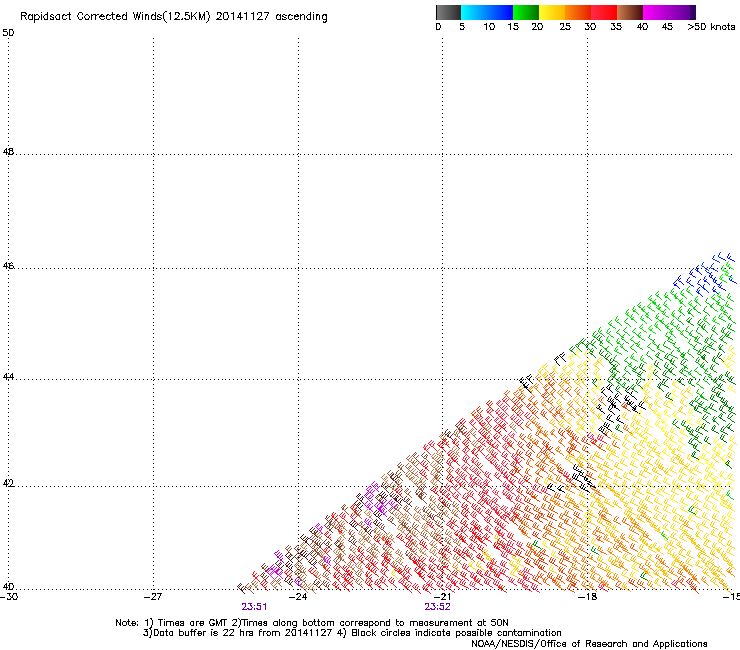Click the purple time stamp '23:51'
740x650 pixels.
coord(254,607)
